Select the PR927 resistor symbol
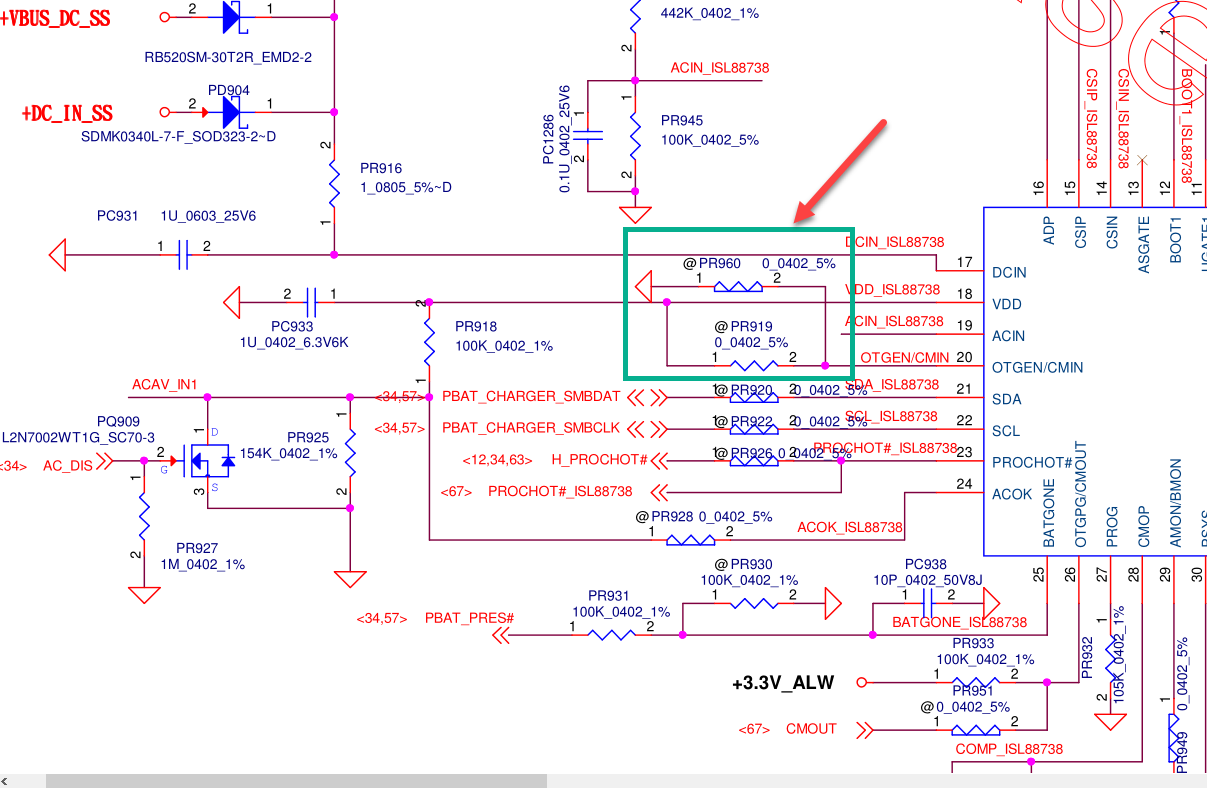The width and height of the screenshot is (1207, 788). tap(144, 517)
